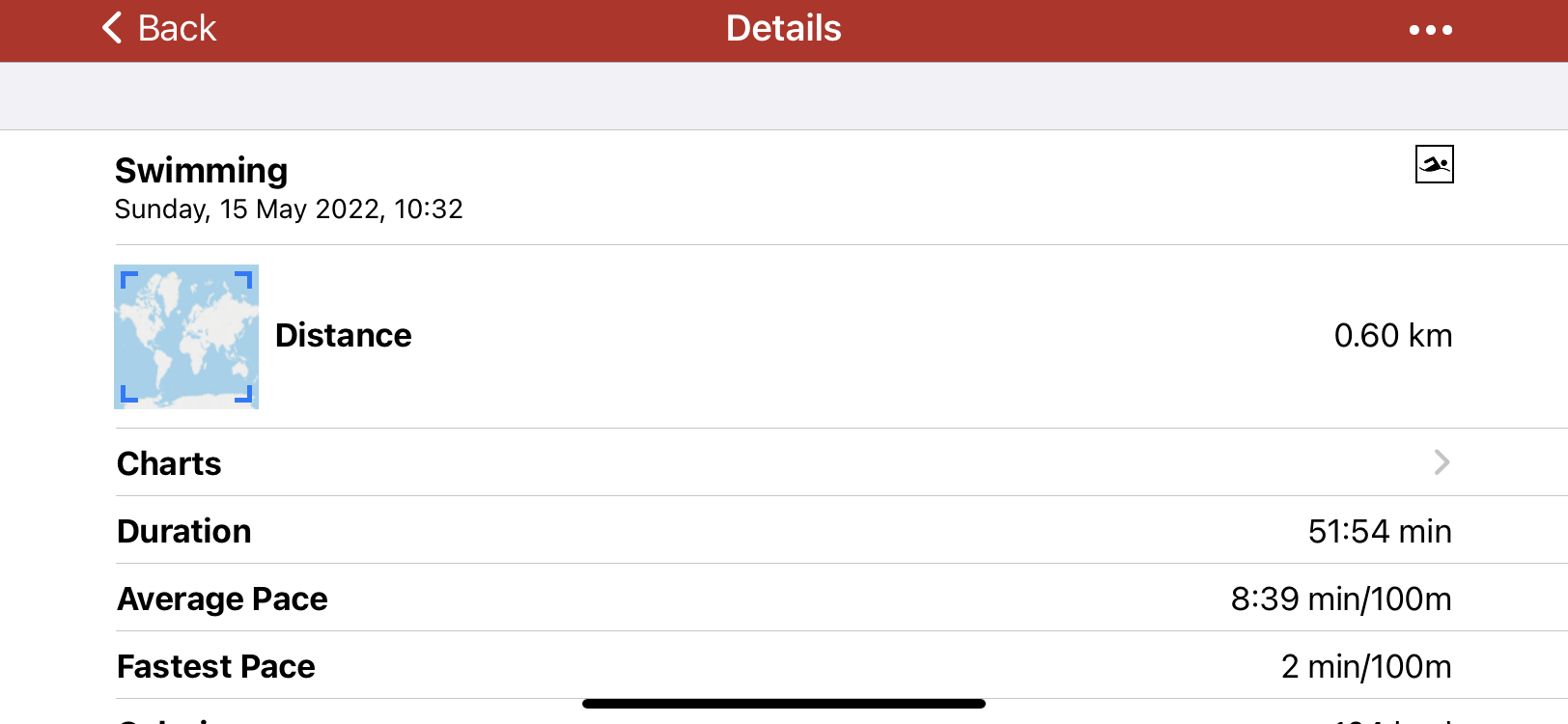This screenshot has height=724, width=1568.
Task: Tap the home indicator bar
Action: 783,704
